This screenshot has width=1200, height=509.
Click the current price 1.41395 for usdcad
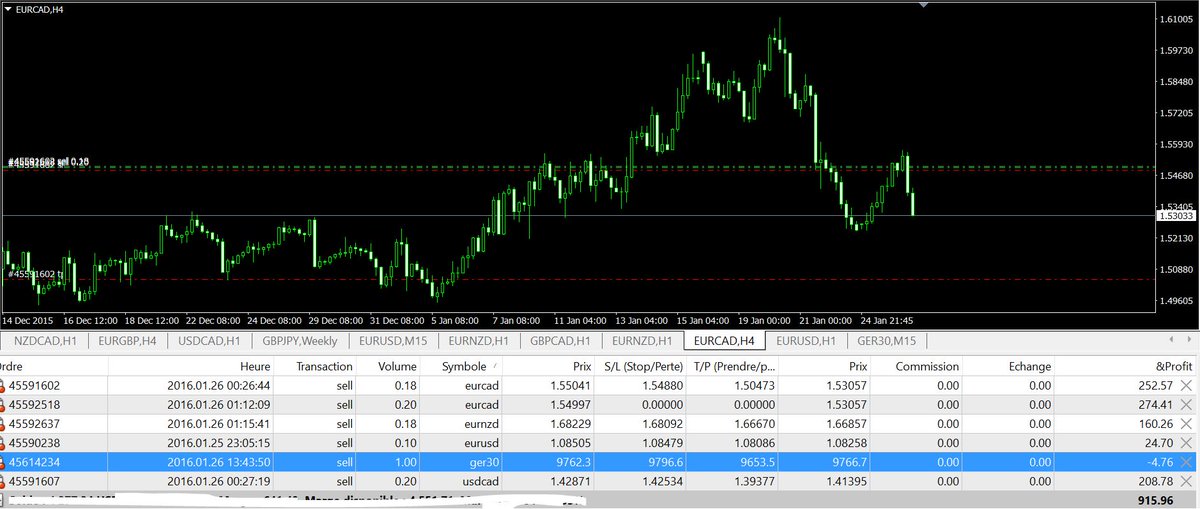click(x=845, y=480)
